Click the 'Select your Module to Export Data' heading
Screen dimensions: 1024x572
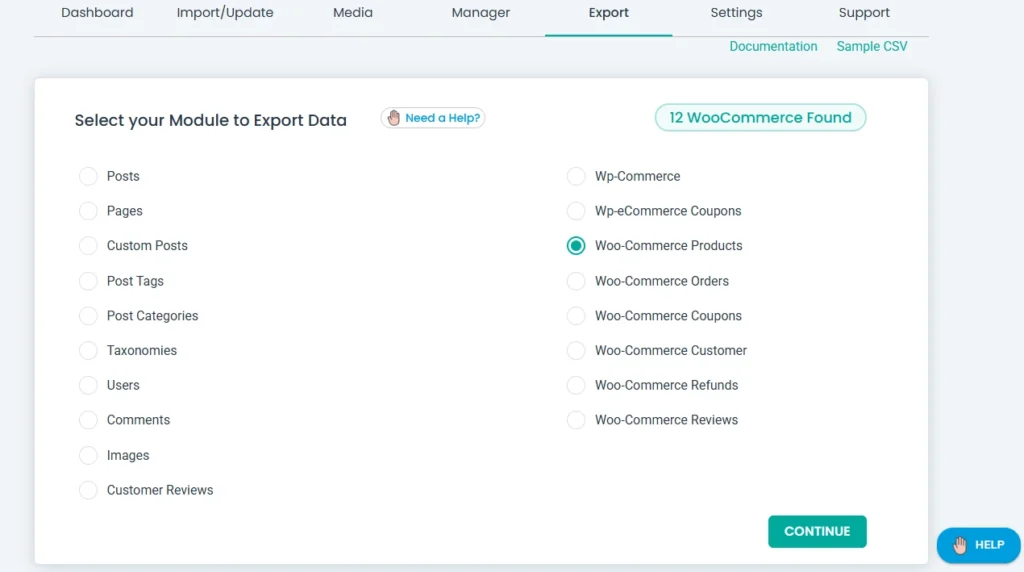tap(210, 120)
